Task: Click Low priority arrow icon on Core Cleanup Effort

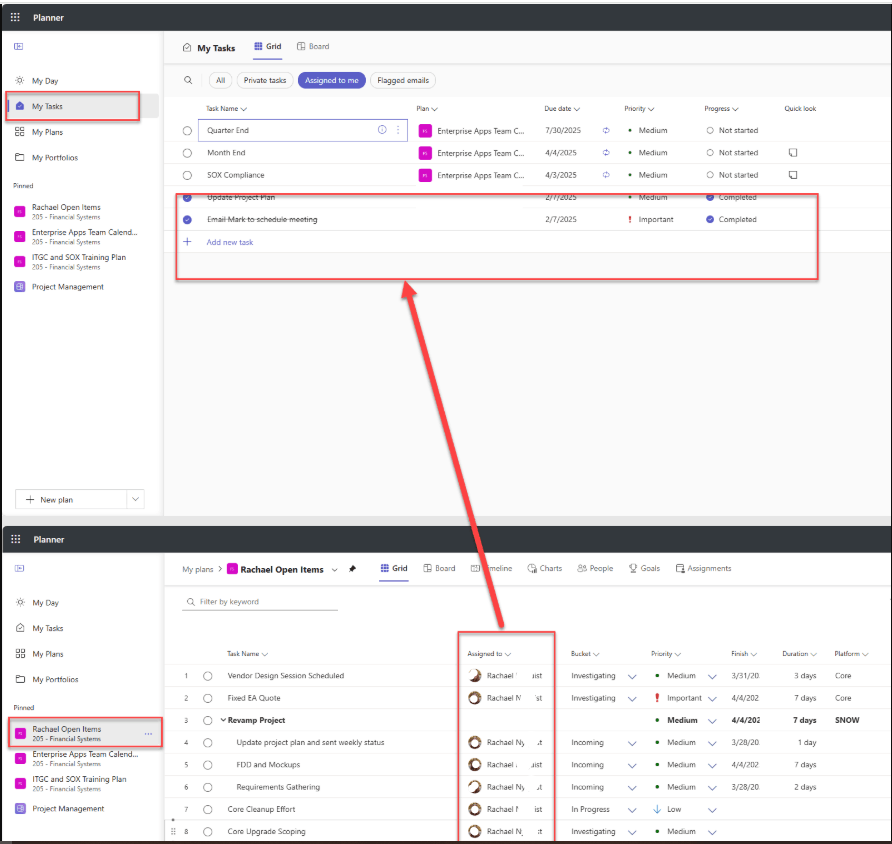Action: [x=657, y=809]
